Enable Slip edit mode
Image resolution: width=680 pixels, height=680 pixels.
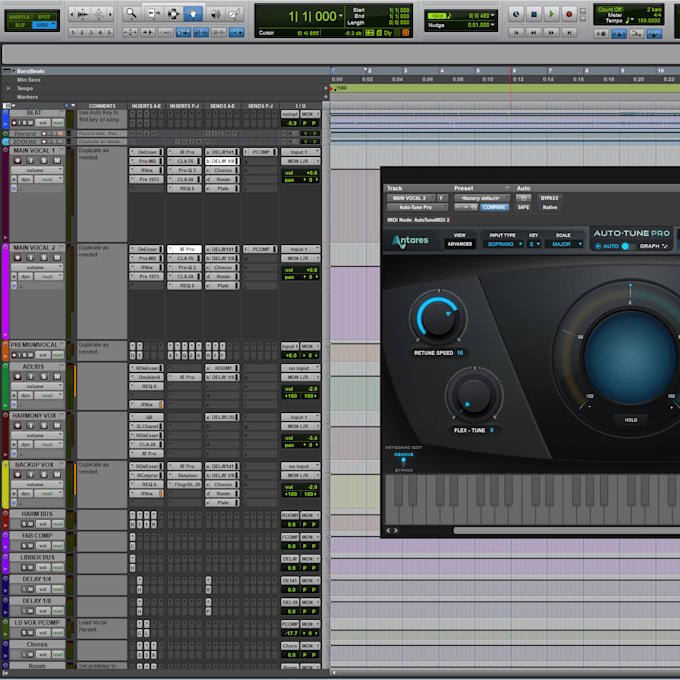(20, 25)
